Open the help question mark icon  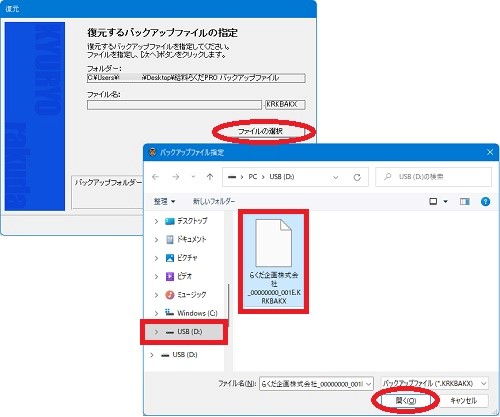(485, 201)
